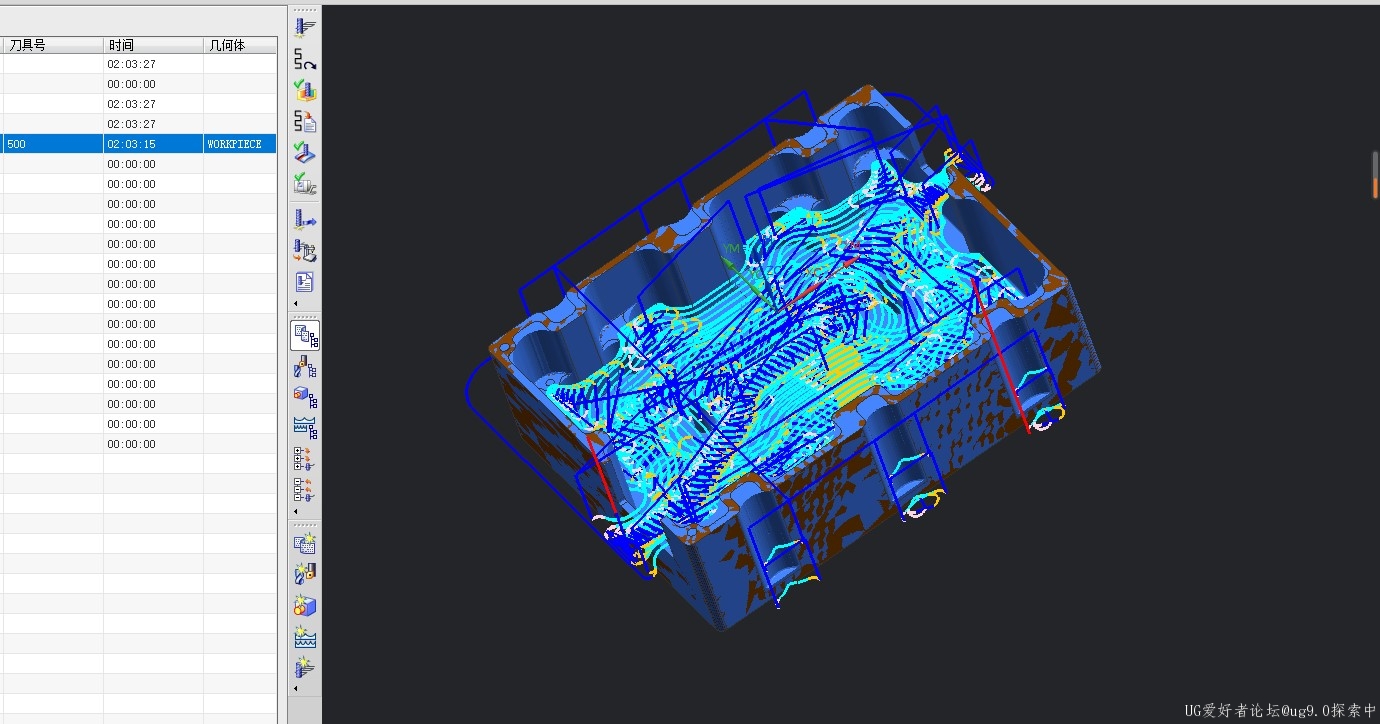The height and width of the screenshot is (724, 1380).
Task: Switch to Machine Tool View
Action: pos(305,367)
